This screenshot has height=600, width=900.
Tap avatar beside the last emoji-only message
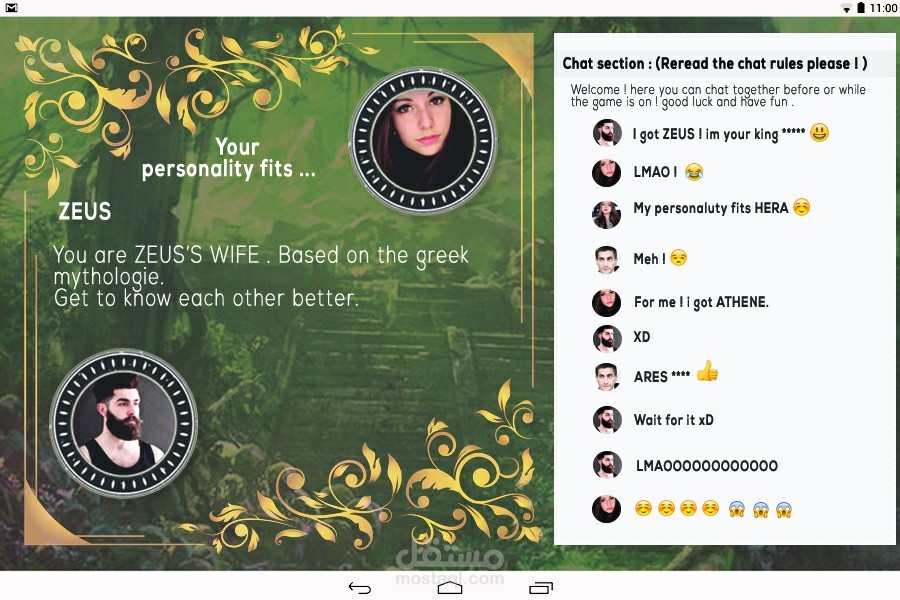pyautogui.click(x=607, y=509)
